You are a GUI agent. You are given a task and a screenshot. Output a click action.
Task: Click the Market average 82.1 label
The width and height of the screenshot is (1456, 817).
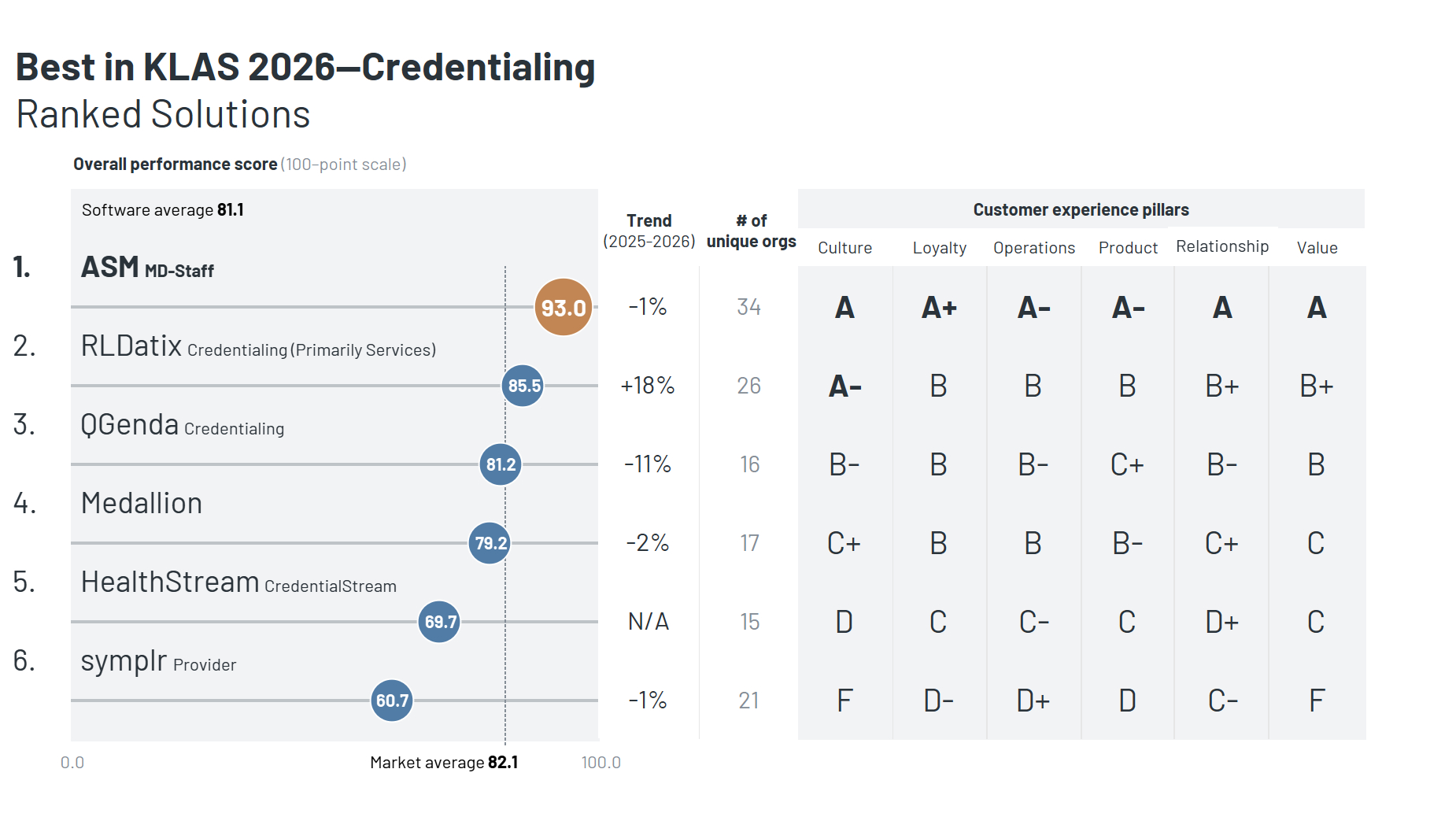coord(444,762)
